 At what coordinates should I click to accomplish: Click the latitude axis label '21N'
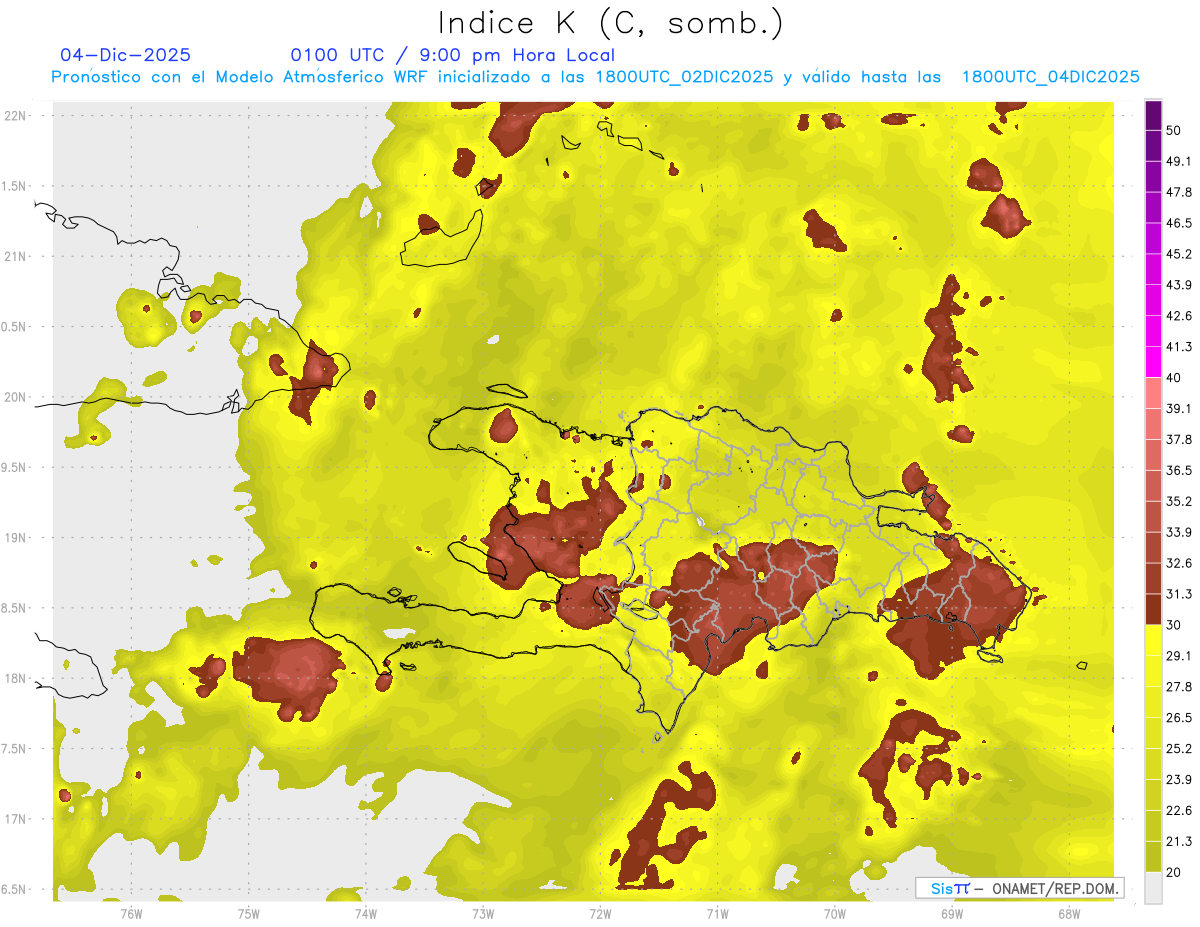click(x=17, y=256)
